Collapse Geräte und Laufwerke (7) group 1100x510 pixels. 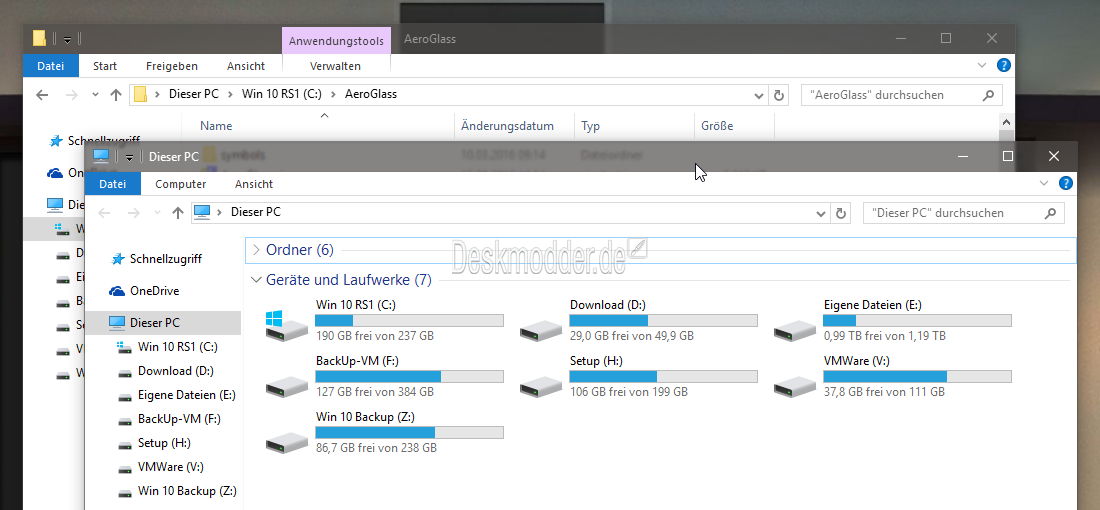256,280
